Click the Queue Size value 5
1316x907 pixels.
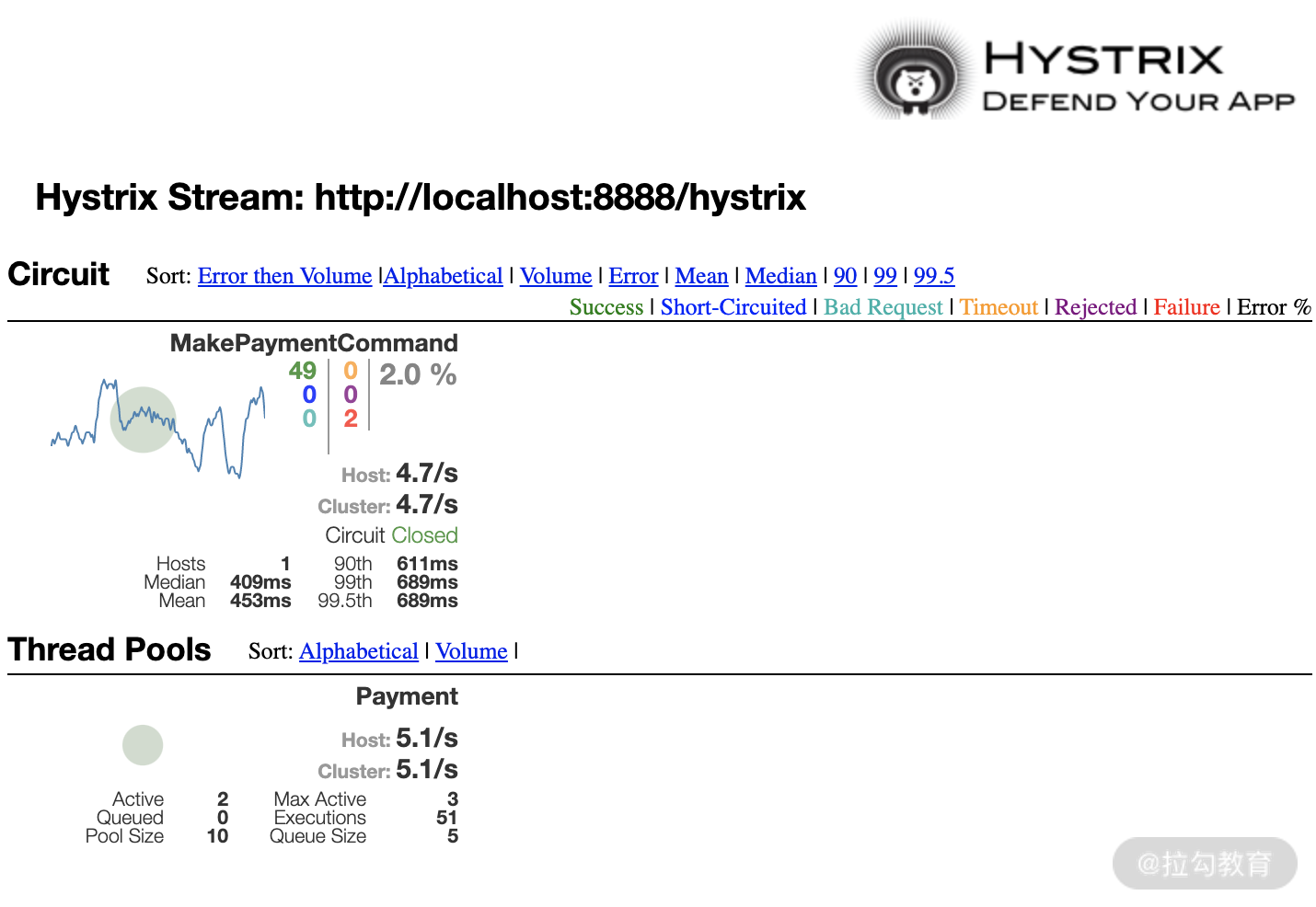click(453, 836)
